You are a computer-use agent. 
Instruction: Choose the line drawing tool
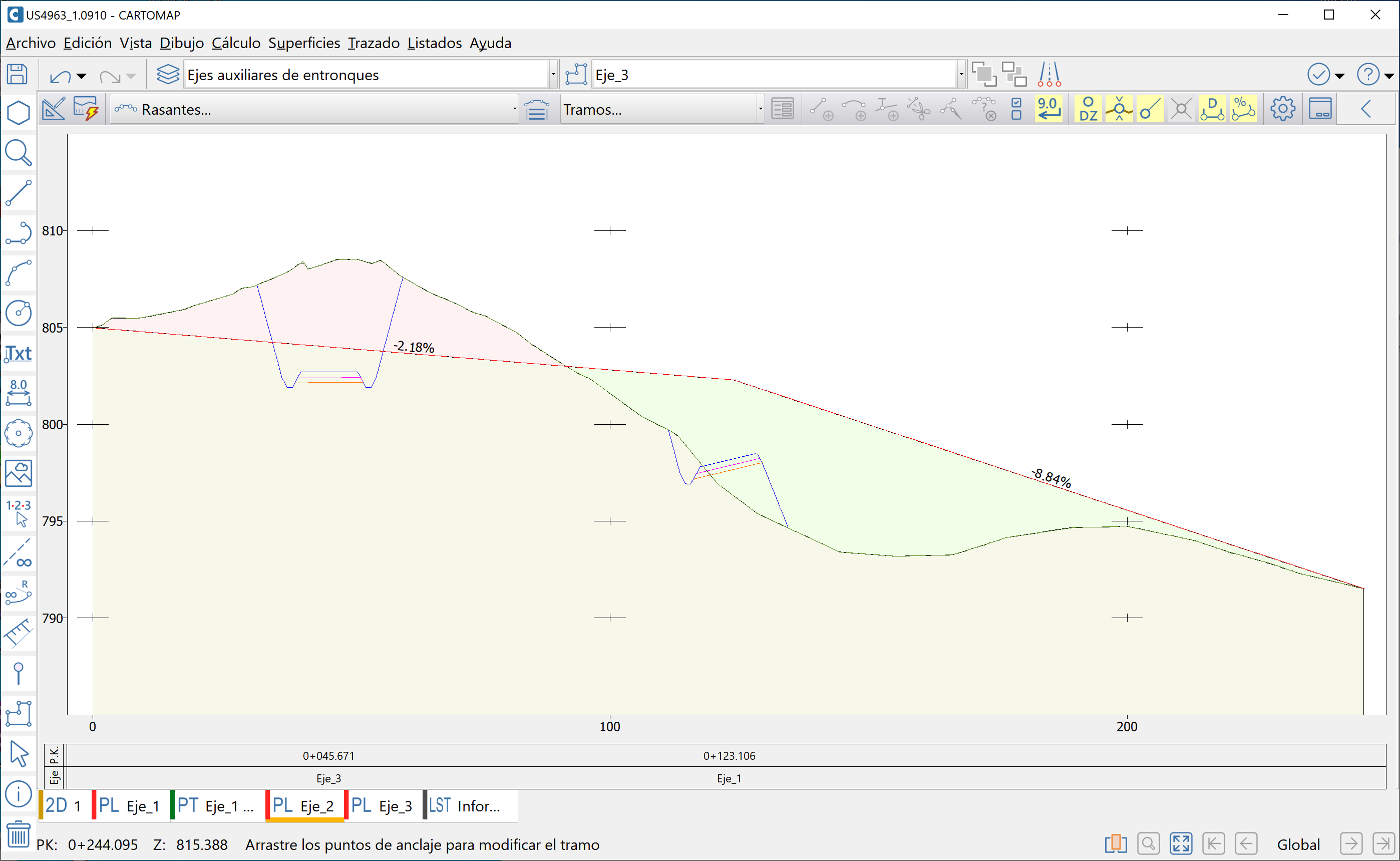[18, 193]
